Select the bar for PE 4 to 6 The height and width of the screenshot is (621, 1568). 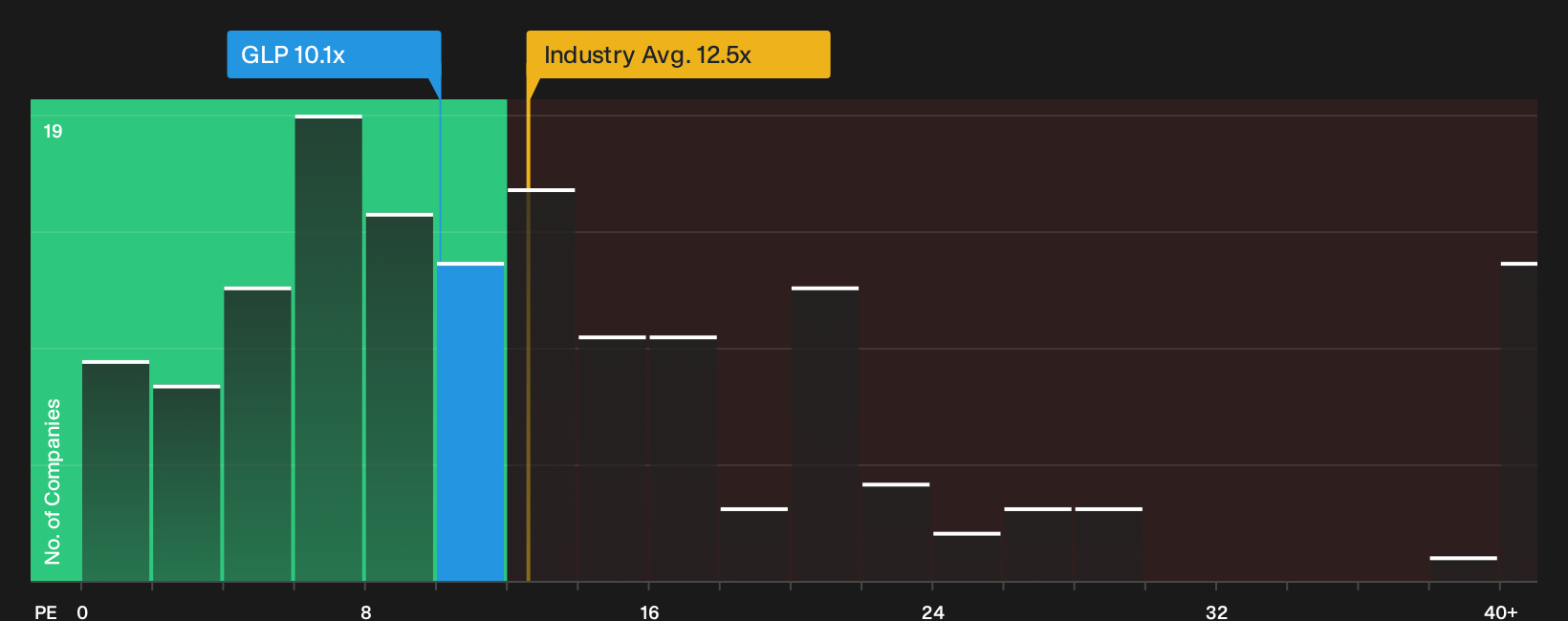(x=257, y=434)
